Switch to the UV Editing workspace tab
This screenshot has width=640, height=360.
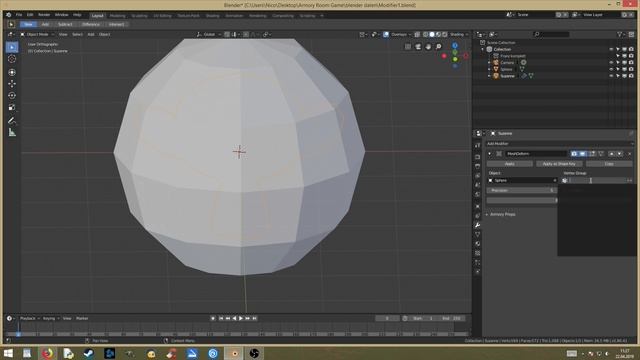coord(162,16)
